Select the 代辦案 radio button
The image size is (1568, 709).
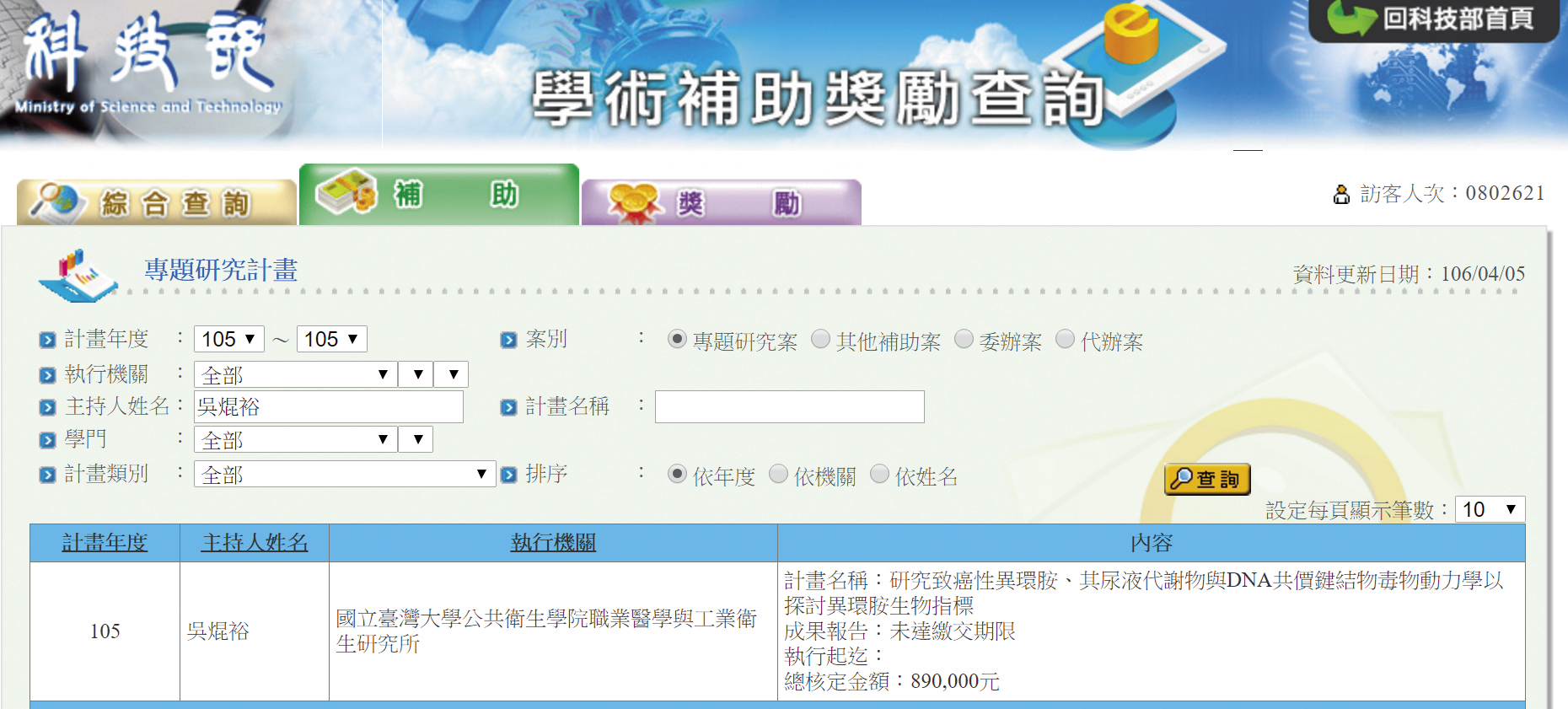tap(1065, 339)
